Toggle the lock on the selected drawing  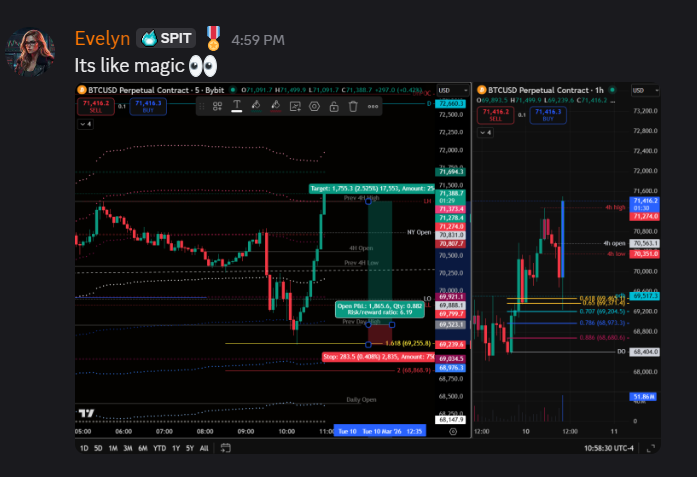334,106
